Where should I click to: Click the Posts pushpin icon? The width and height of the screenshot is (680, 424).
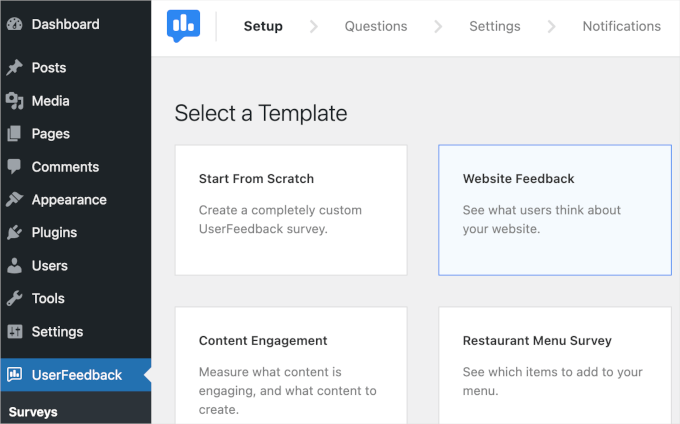pos(14,68)
